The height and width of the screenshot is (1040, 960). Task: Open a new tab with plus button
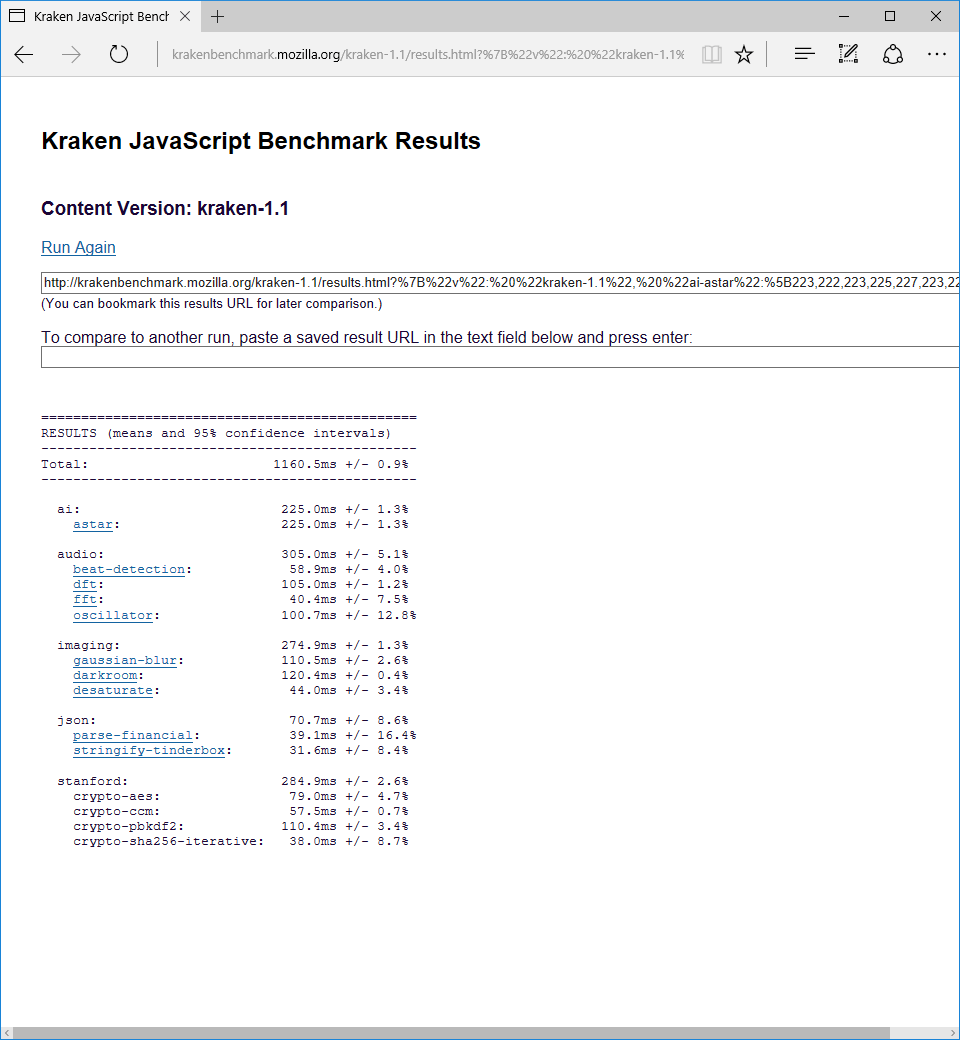coord(217,17)
